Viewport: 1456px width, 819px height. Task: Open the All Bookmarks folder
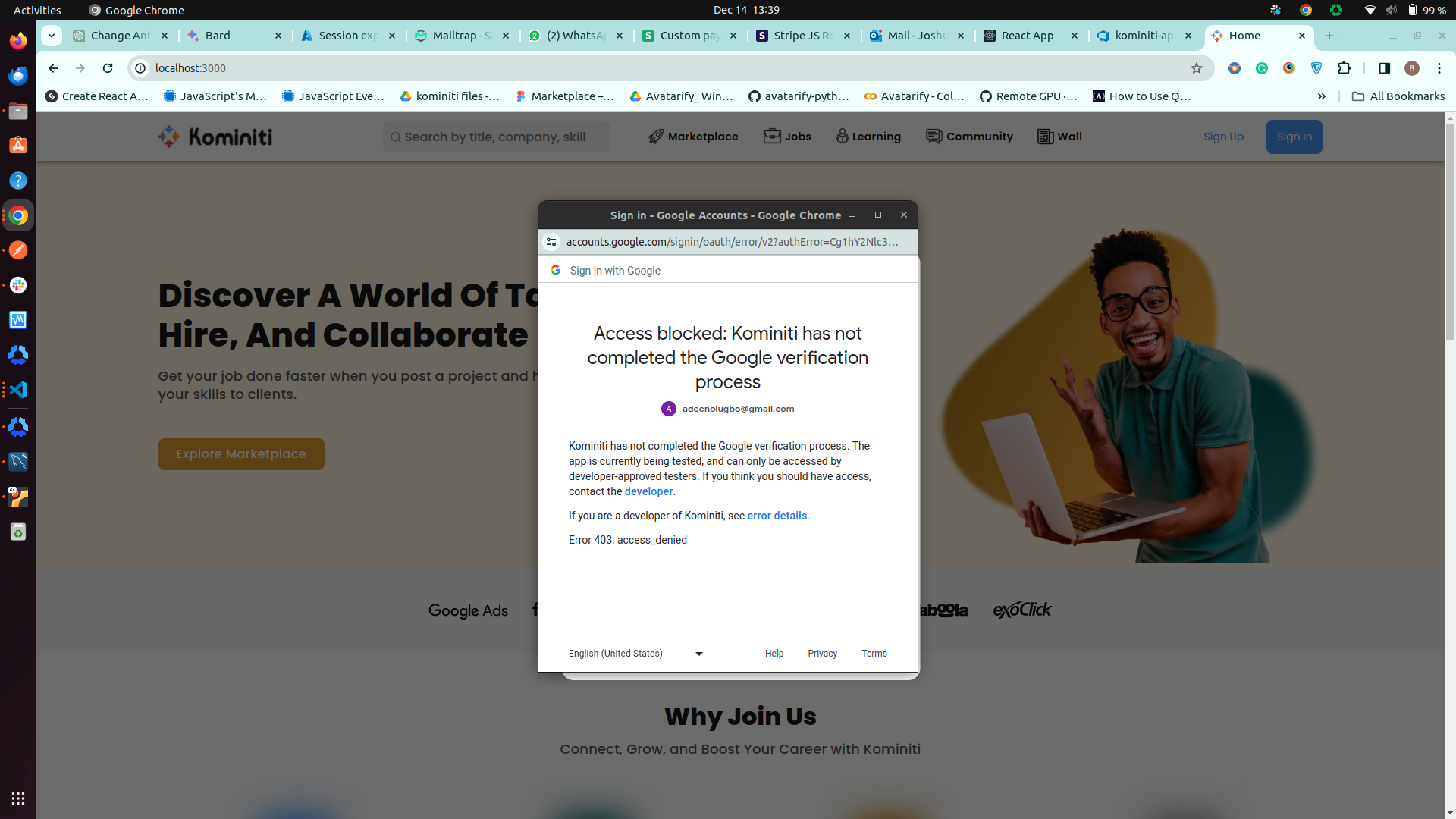click(x=1398, y=96)
